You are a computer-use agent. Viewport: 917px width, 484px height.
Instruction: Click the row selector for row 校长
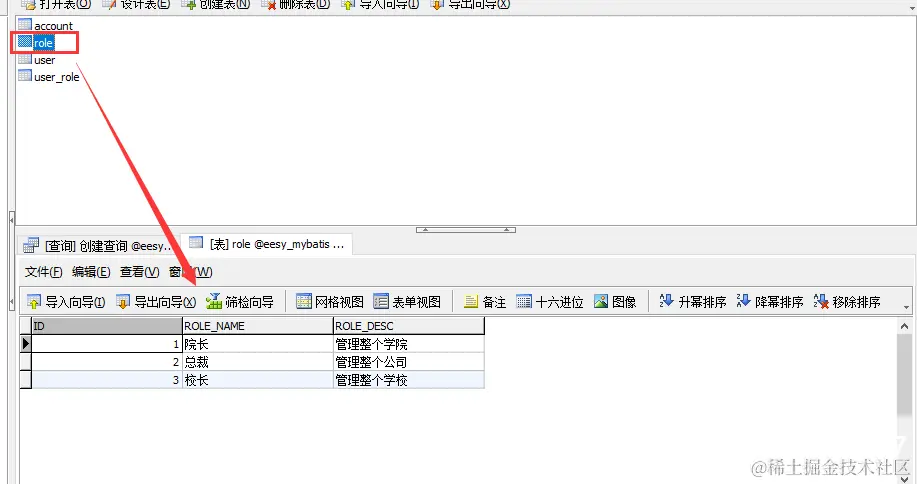coord(25,380)
